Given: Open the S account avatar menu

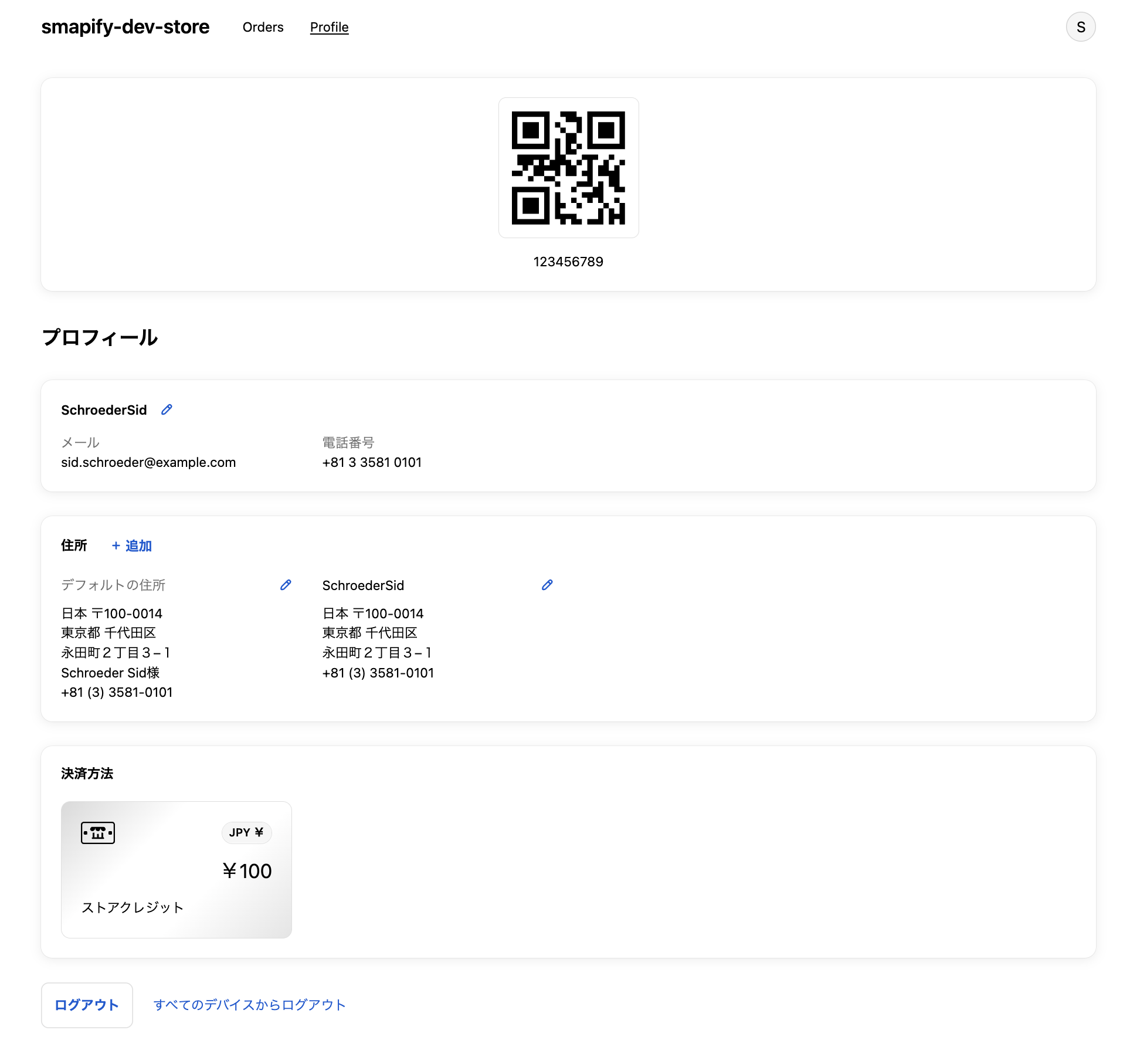Looking at the screenshot, I should click(x=1081, y=27).
